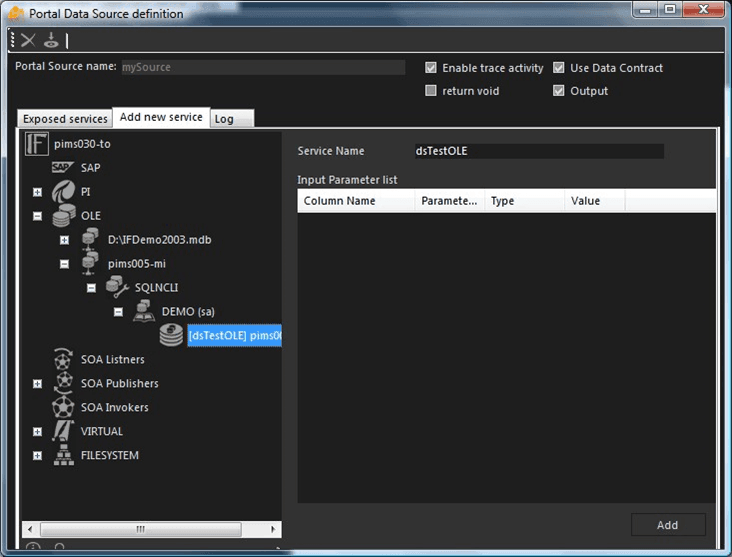Click the DEMO (sa) user icon
The width and height of the screenshot is (732, 557).
[x=144, y=311]
